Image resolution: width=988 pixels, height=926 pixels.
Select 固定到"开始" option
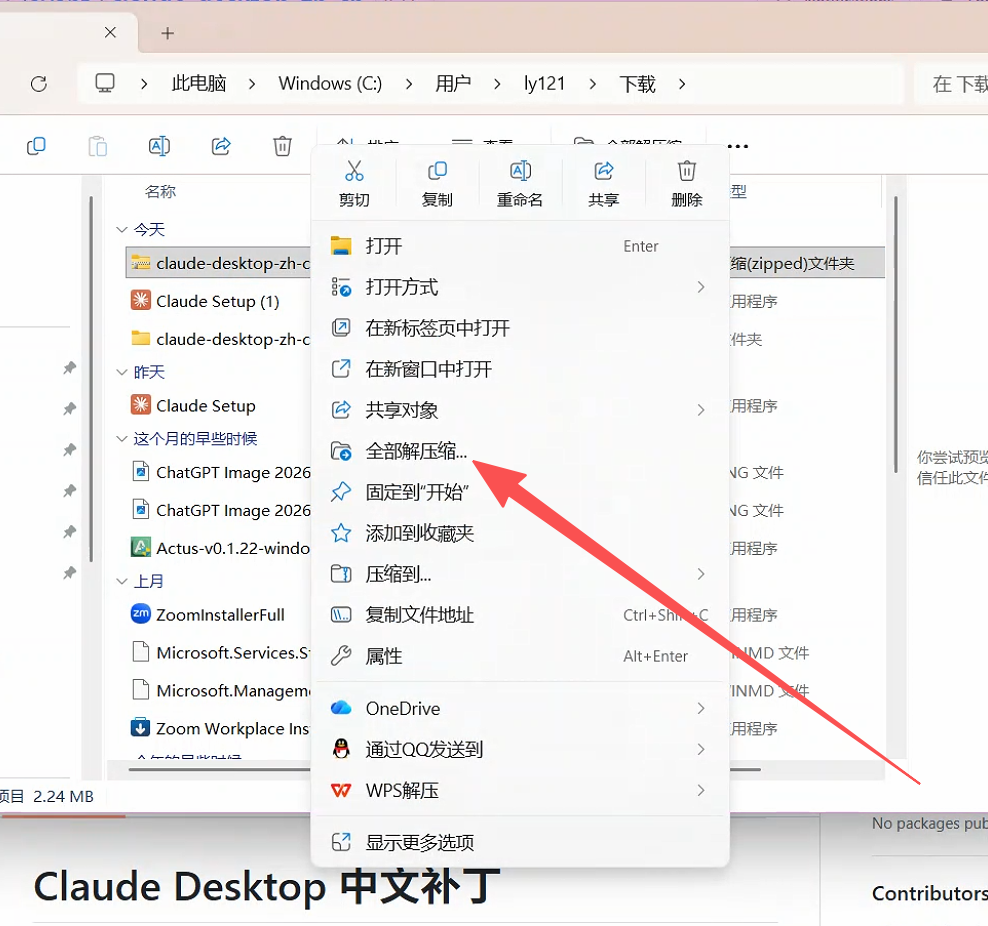point(520,492)
